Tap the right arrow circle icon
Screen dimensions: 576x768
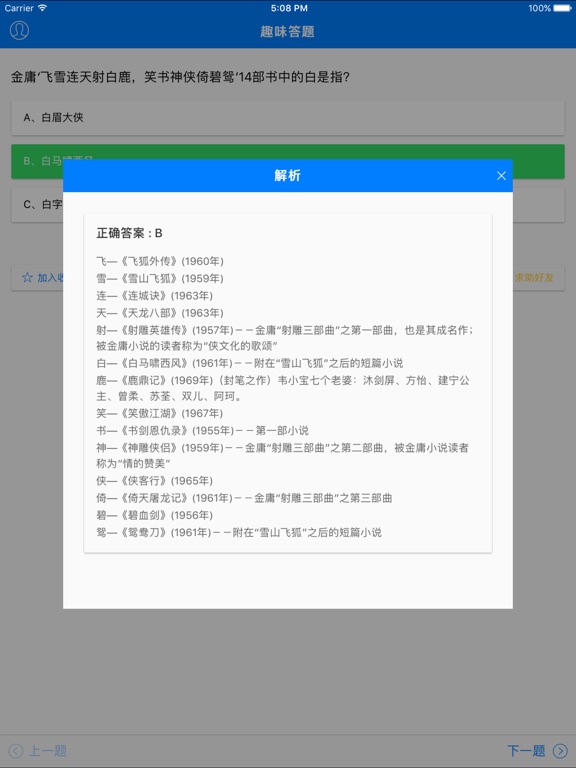pyautogui.click(x=560, y=750)
